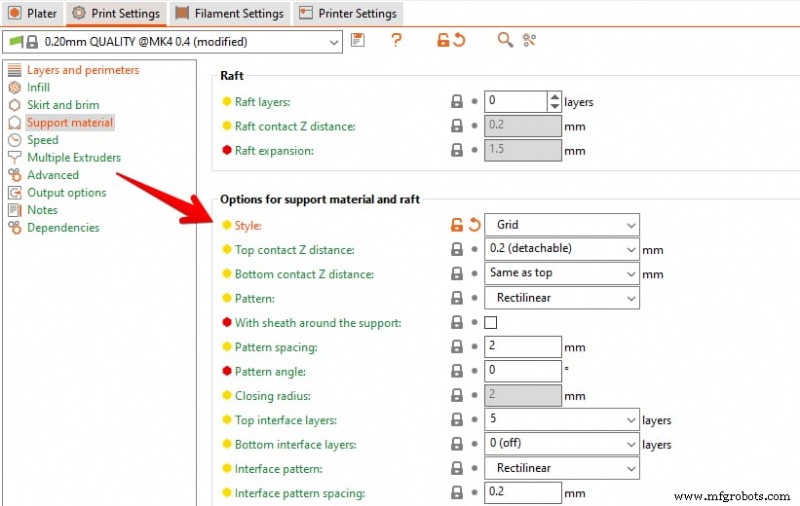Open the Multiple Extruders page

coord(74,157)
